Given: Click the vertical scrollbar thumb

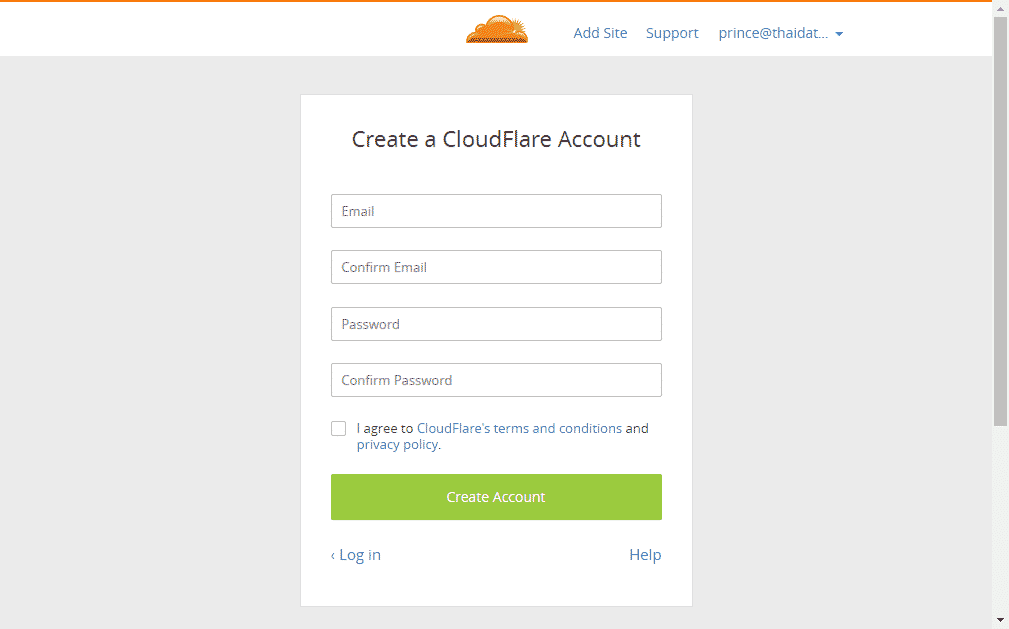Looking at the screenshot, I should 1000,221.
